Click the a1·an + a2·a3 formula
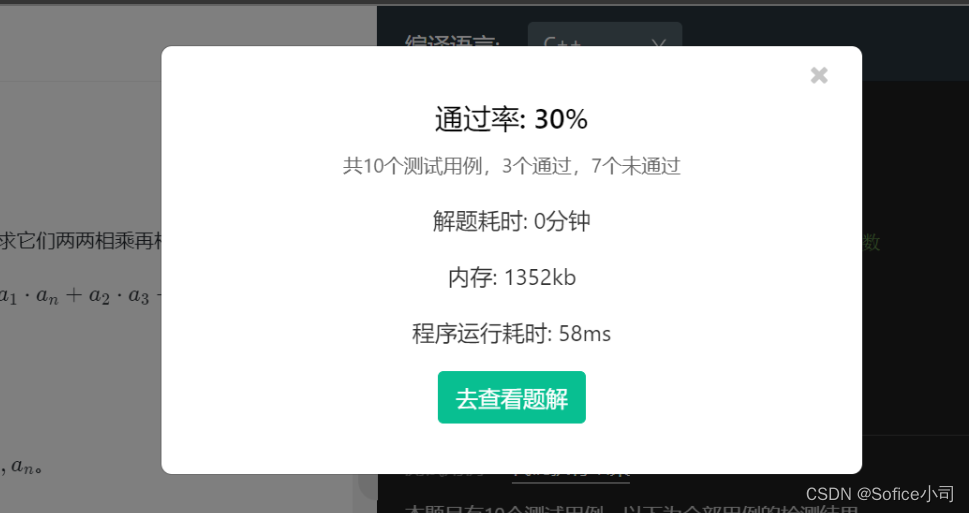 (x=80, y=295)
